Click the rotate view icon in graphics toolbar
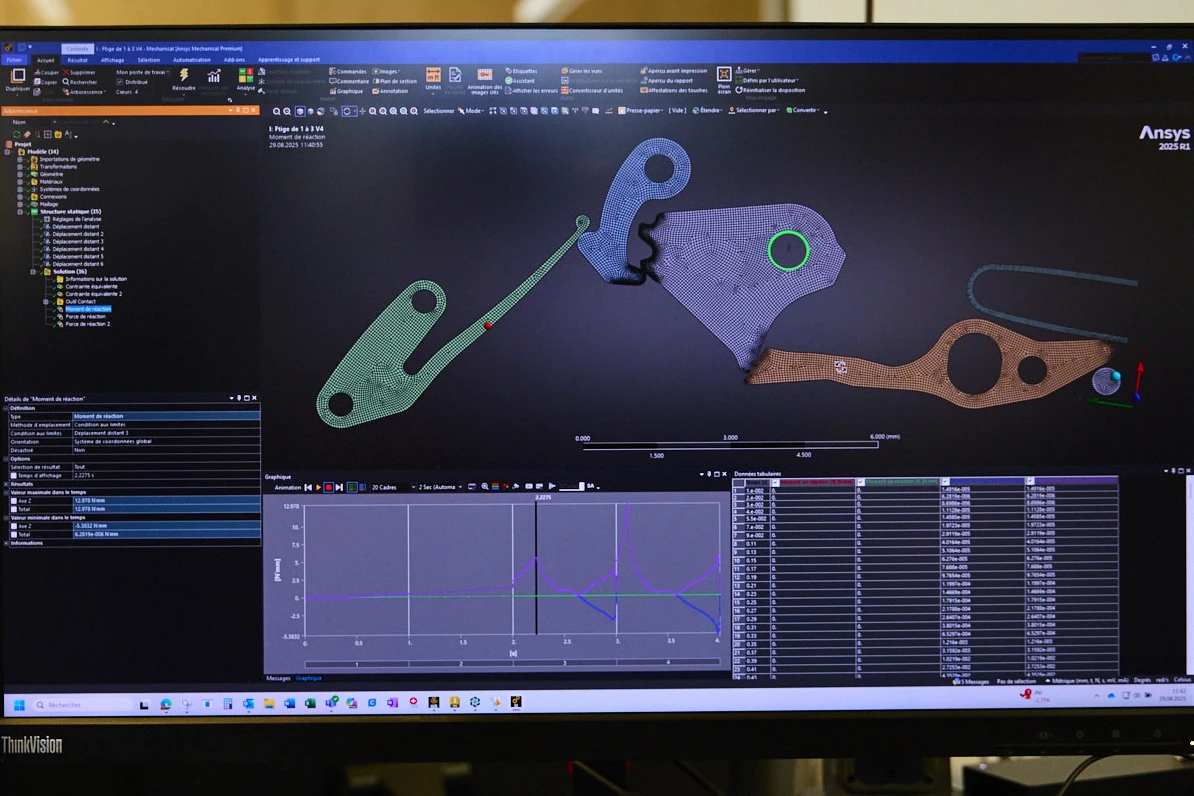The width and height of the screenshot is (1194, 796). point(347,111)
